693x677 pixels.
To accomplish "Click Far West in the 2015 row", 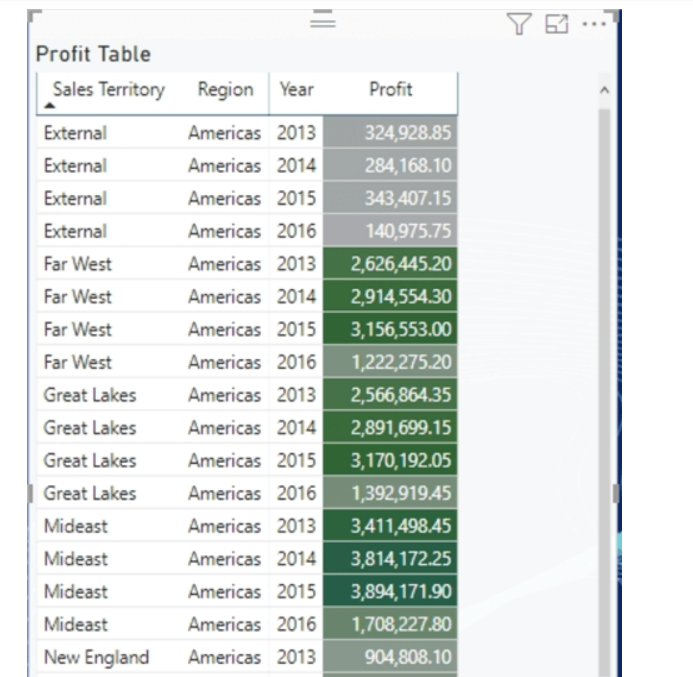I will 77,329.
